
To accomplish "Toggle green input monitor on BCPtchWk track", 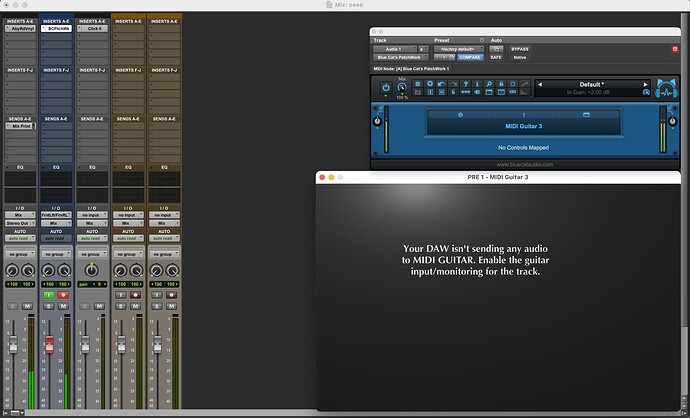I will 49,295.
